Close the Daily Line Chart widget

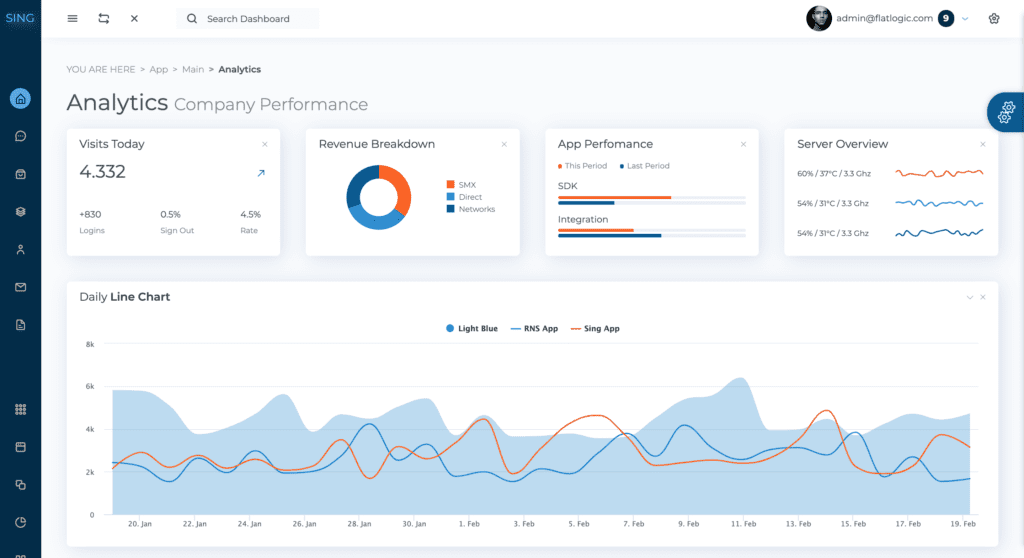pyautogui.click(x=983, y=297)
